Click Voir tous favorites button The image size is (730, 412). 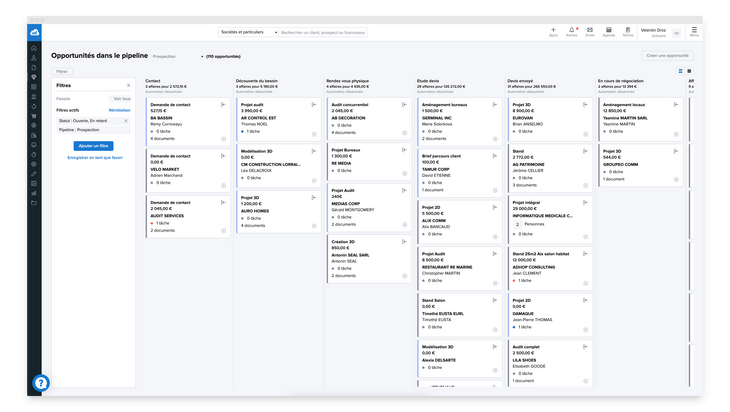coord(122,99)
